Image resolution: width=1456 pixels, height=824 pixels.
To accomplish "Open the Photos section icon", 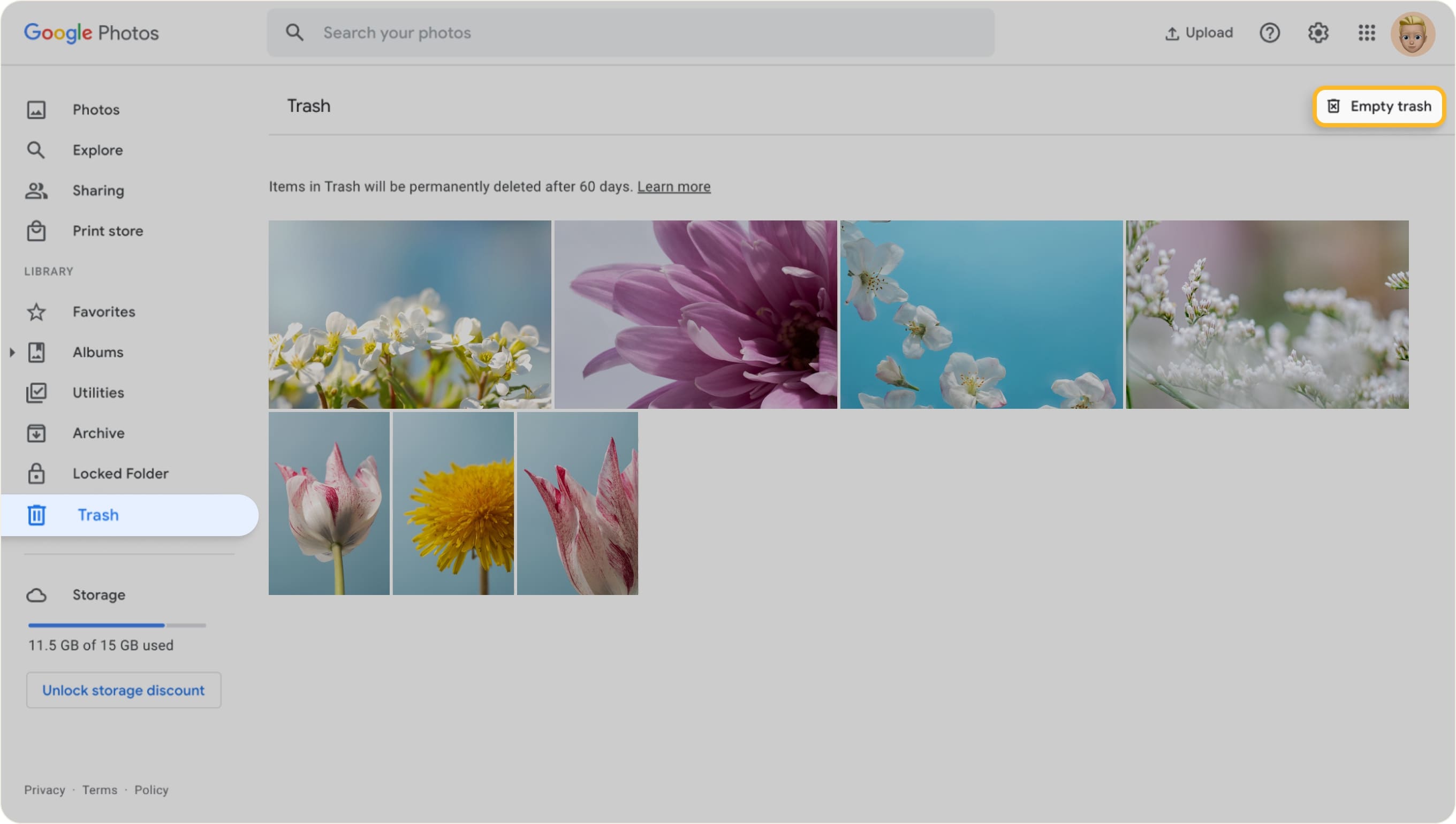I will point(36,109).
